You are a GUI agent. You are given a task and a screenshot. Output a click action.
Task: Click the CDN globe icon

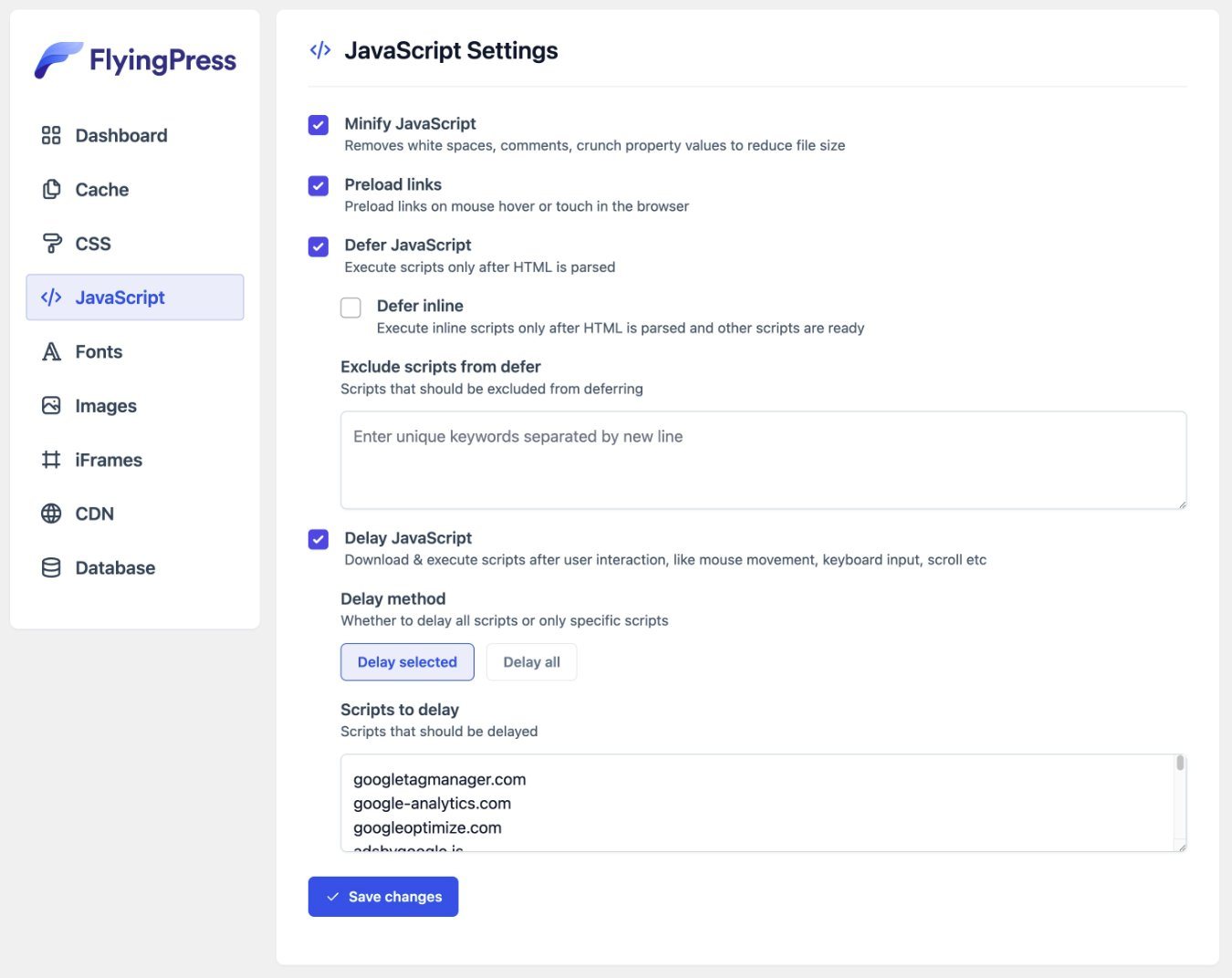click(x=51, y=513)
